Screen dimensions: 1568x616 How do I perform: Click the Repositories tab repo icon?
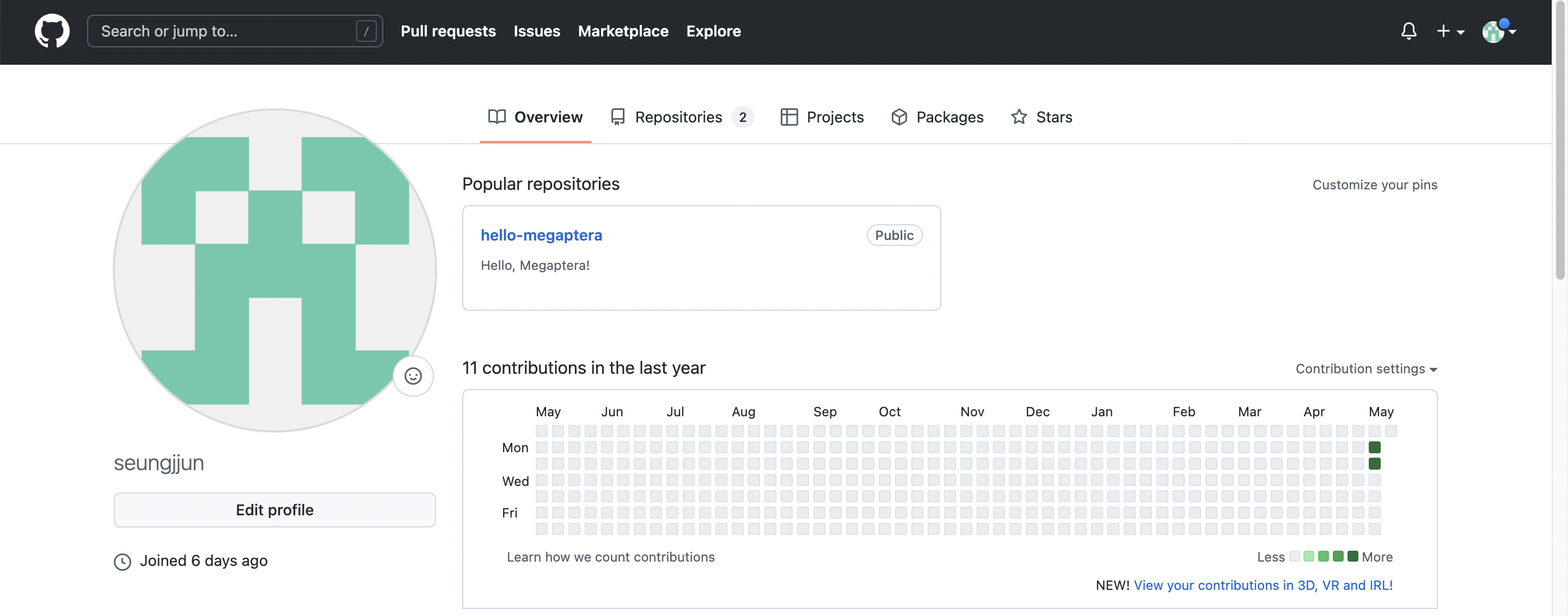pos(617,117)
